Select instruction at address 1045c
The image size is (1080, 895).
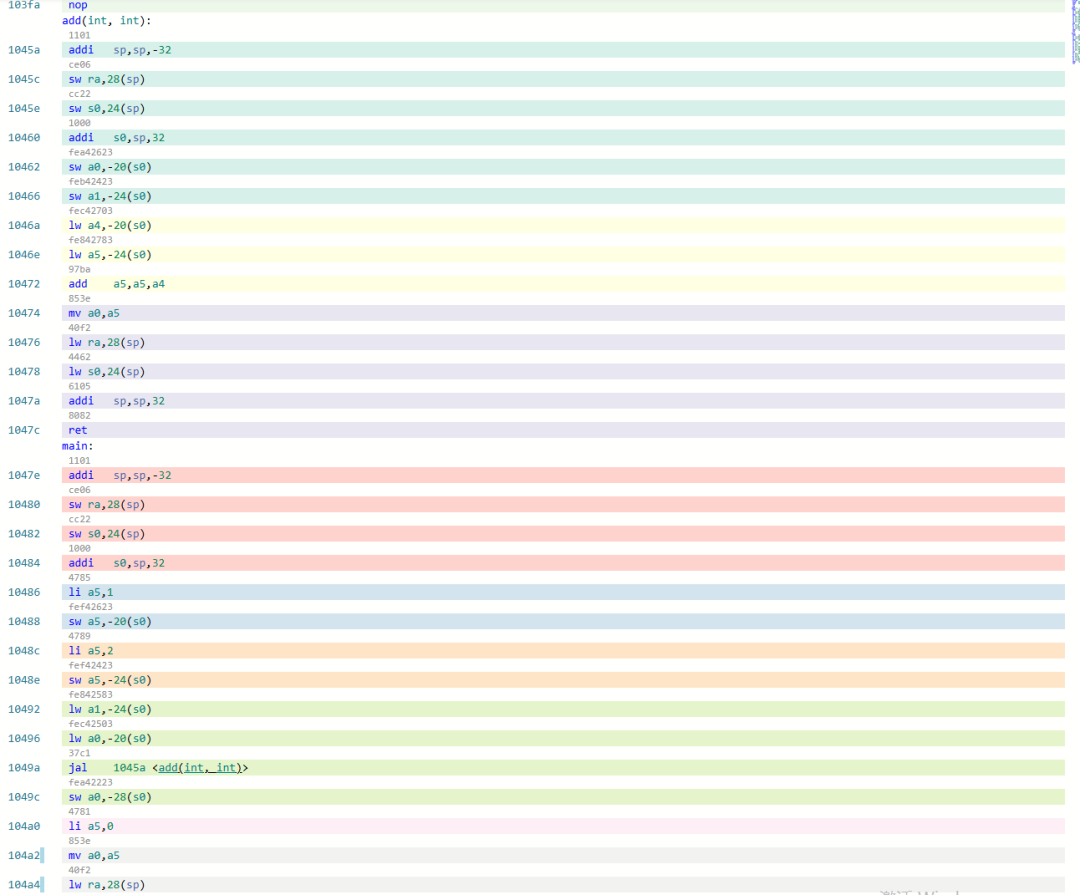click(107, 79)
